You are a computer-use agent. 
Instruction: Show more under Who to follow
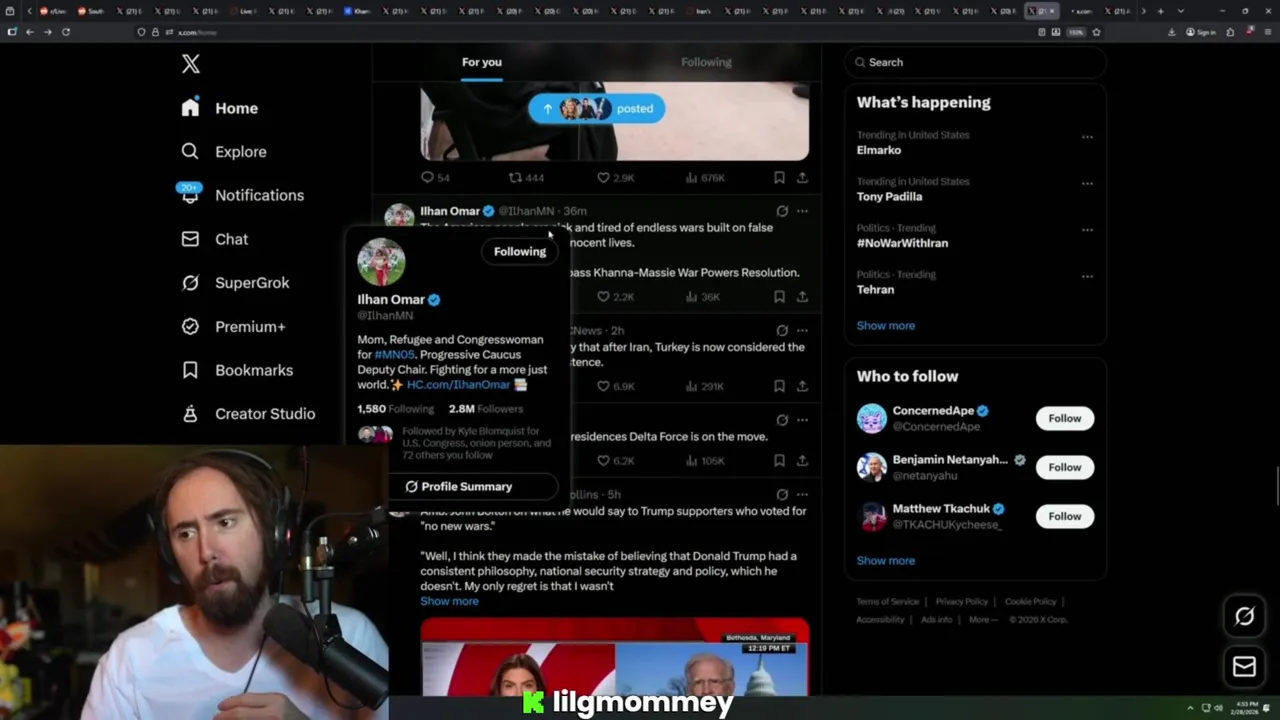point(885,560)
